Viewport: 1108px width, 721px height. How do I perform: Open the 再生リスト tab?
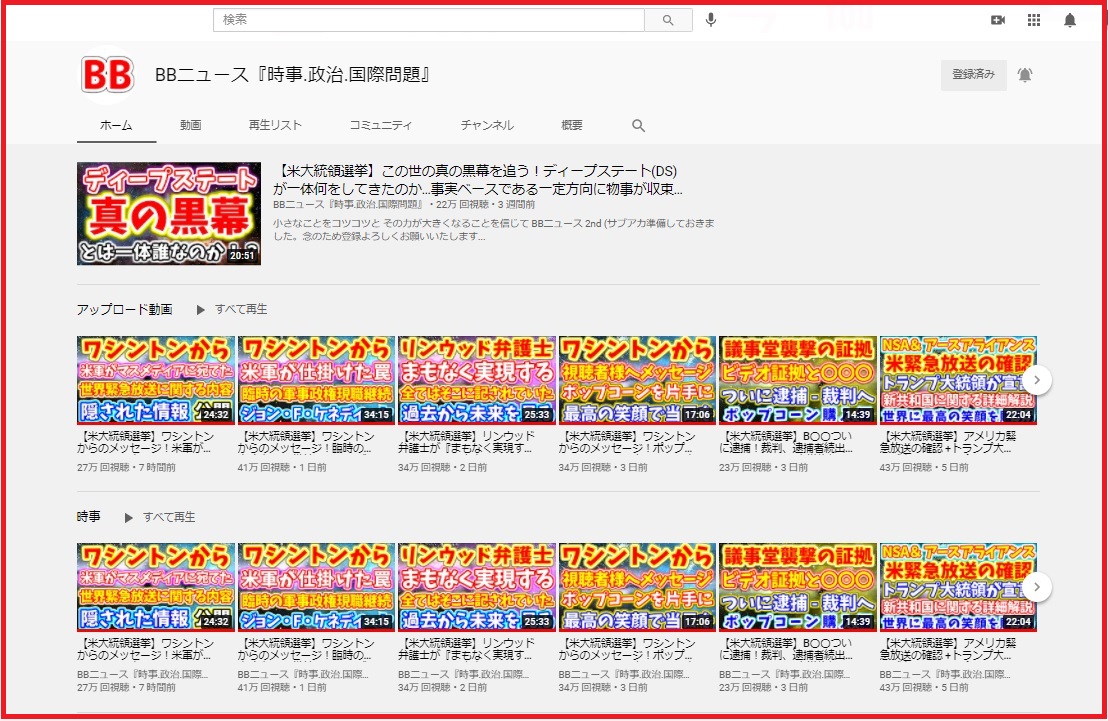[x=275, y=125]
